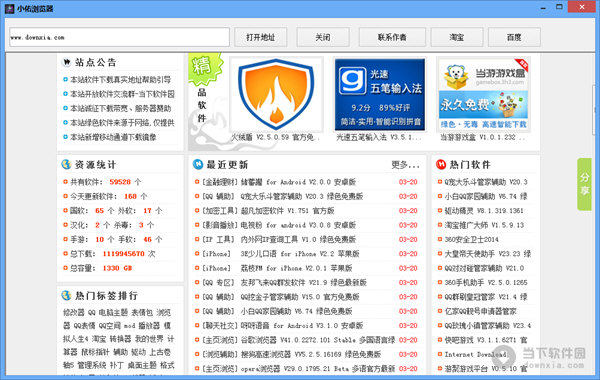Open QQ群刷皇冠管家 V21.4 in 热门软件
The height and width of the screenshot is (380, 600).
pyautogui.click(x=486, y=297)
